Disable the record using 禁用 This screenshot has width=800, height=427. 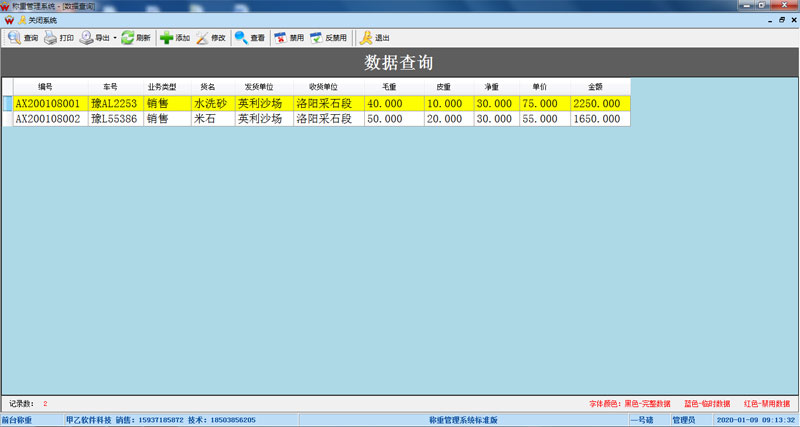pyautogui.click(x=288, y=38)
